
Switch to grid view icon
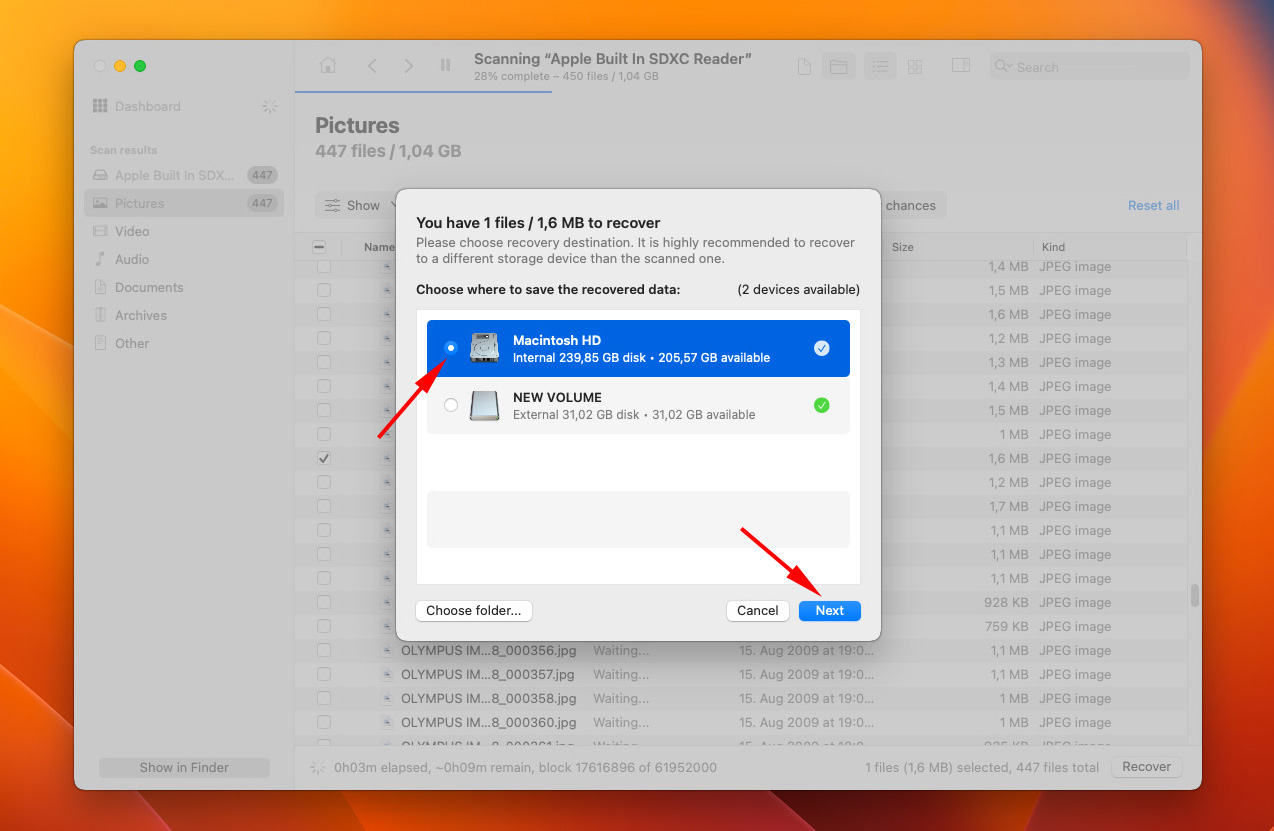914,67
